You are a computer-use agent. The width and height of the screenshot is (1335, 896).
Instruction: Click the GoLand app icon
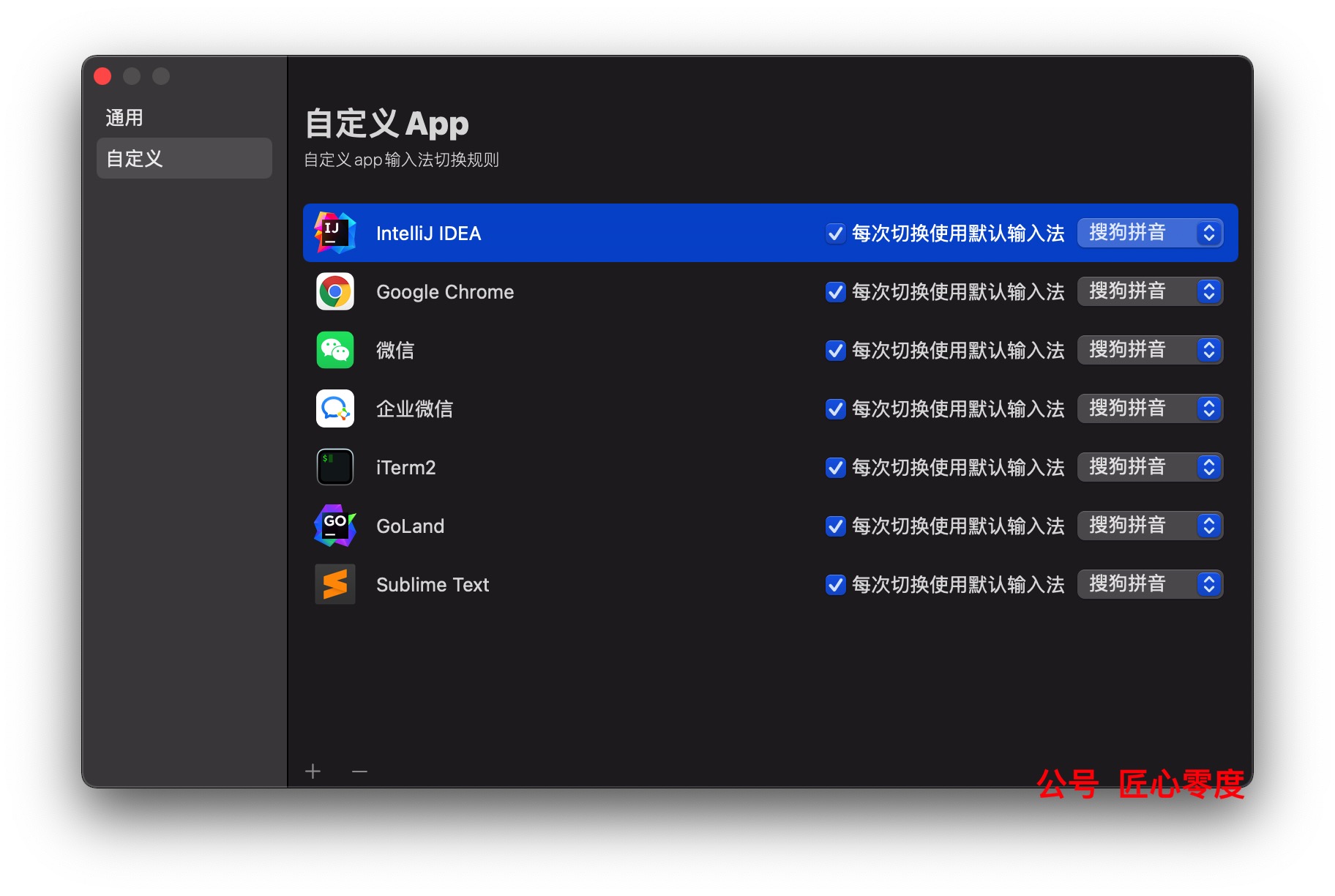point(334,526)
